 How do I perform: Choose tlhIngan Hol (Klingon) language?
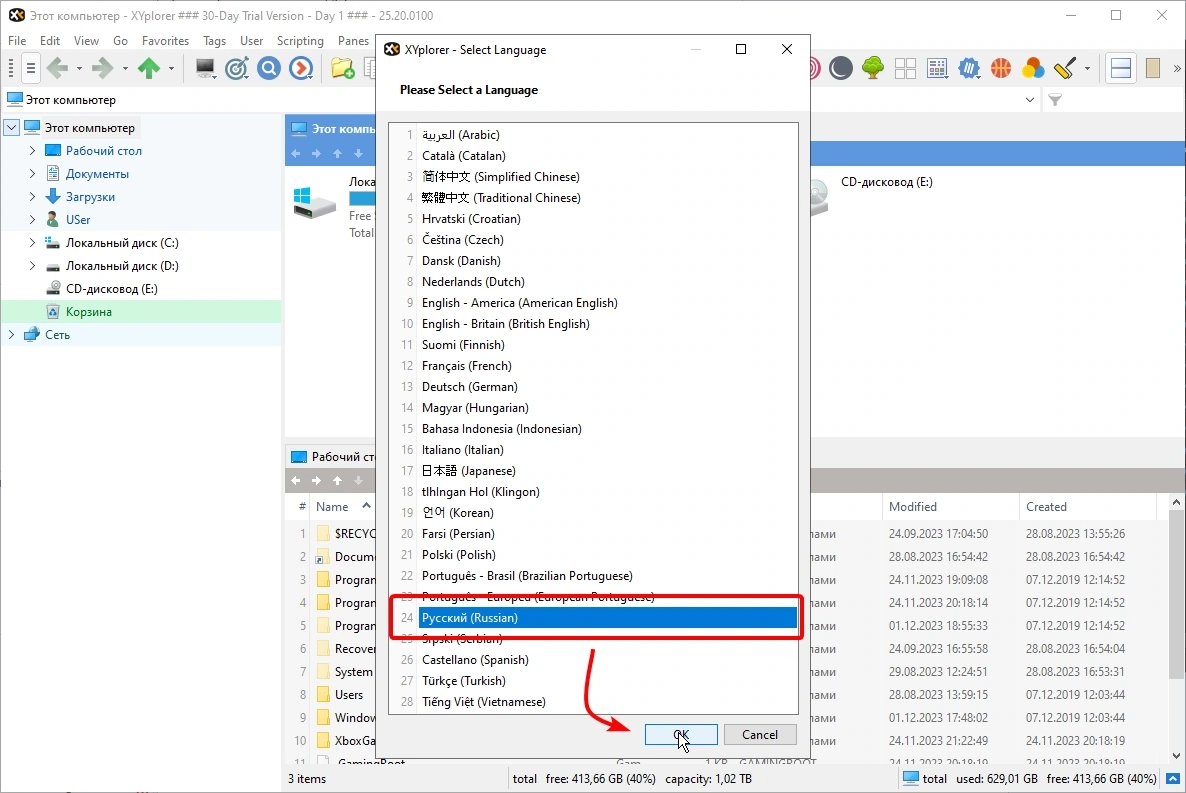(x=608, y=492)
